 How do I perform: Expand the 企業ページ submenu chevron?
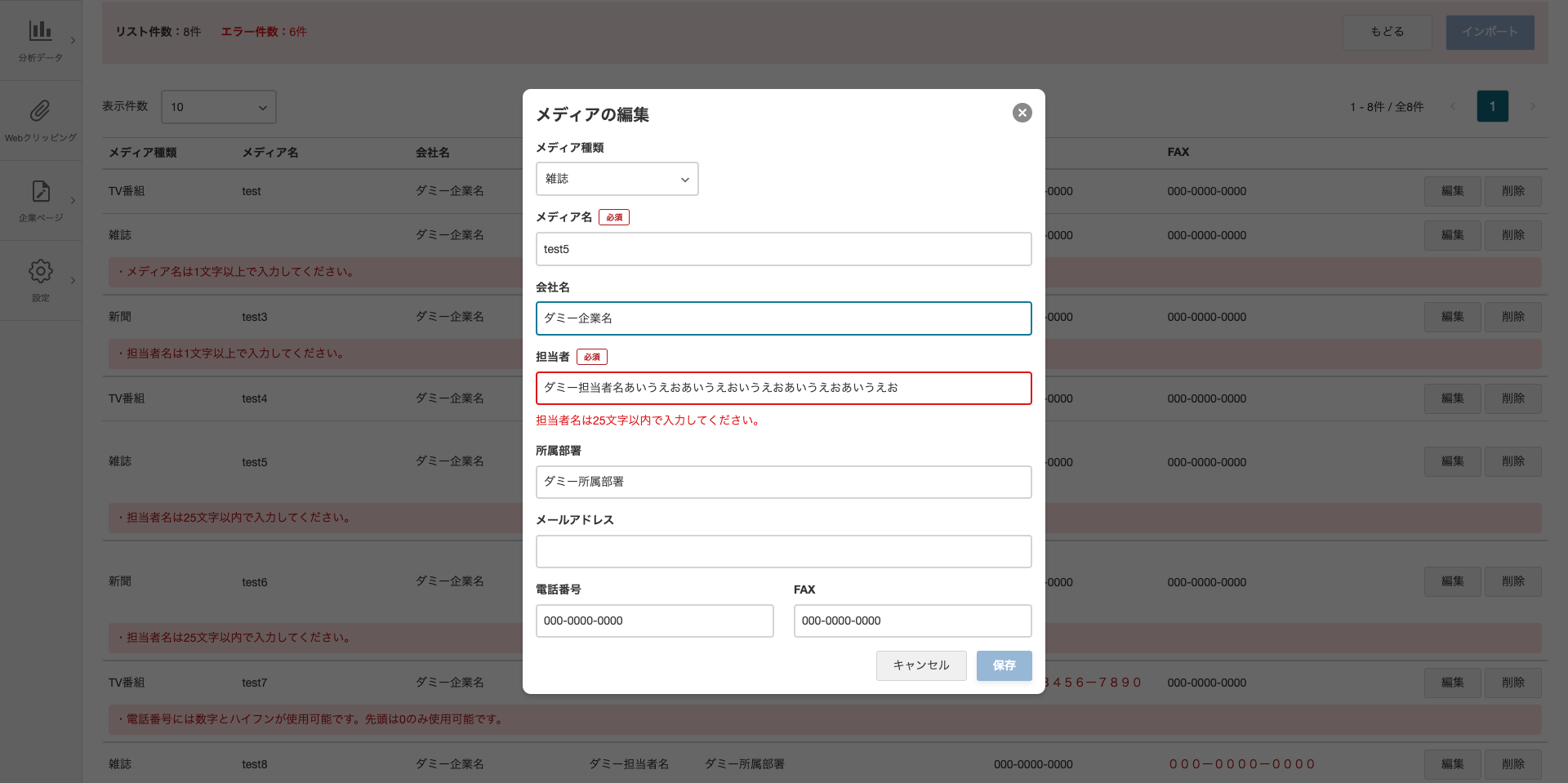(73, 200)
